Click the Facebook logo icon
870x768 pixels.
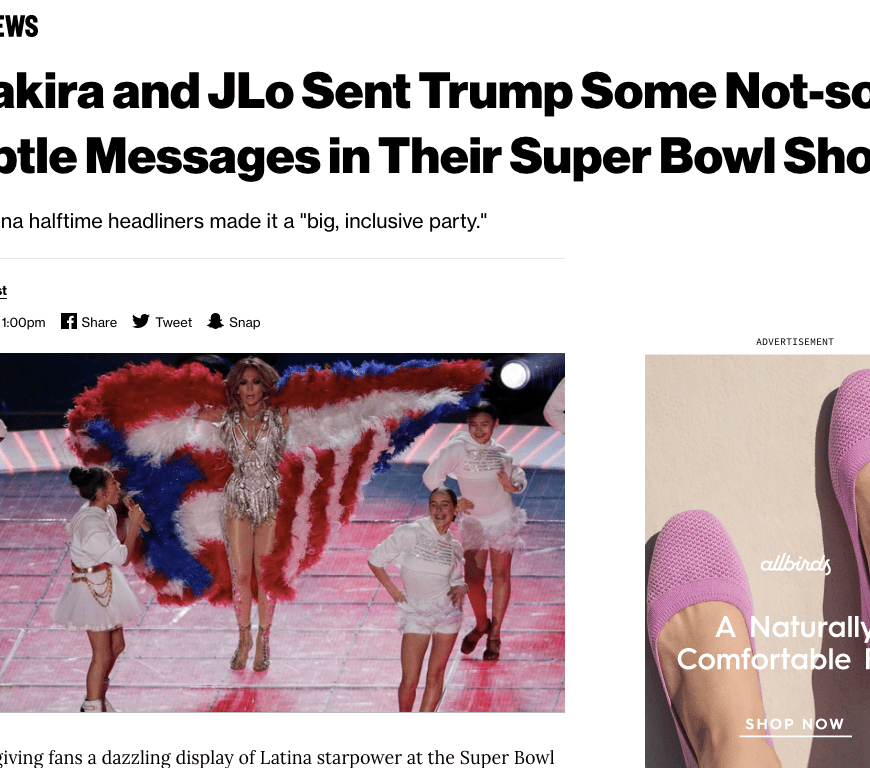click(69, 321)
